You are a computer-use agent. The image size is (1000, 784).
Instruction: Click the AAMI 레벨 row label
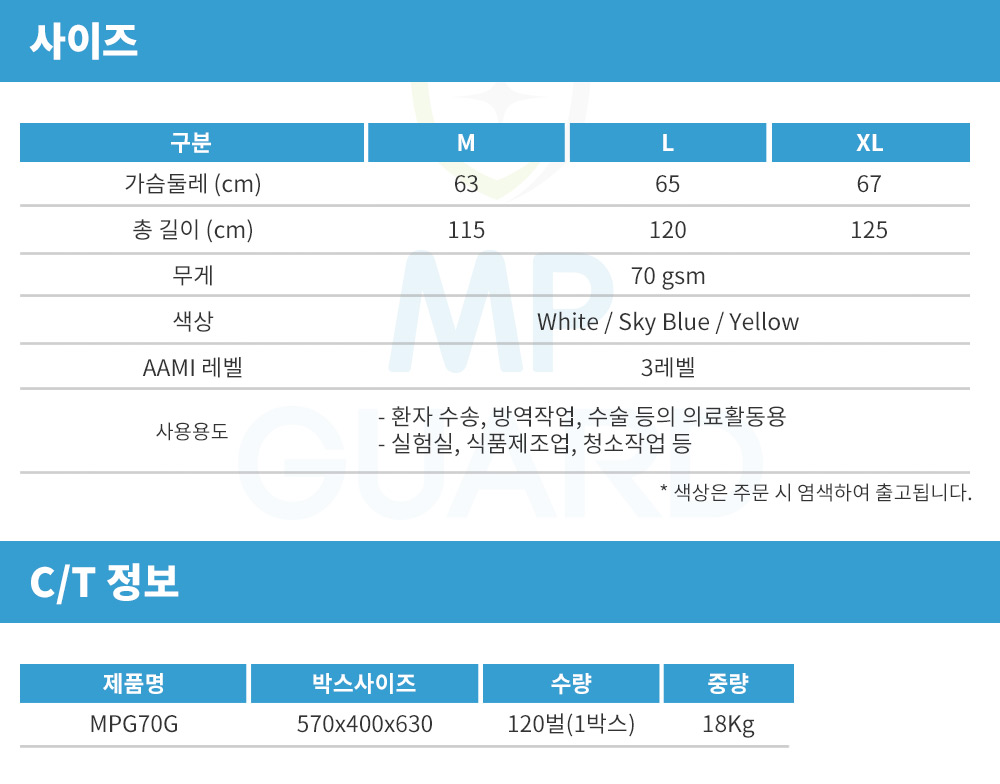tap(192, 368)
